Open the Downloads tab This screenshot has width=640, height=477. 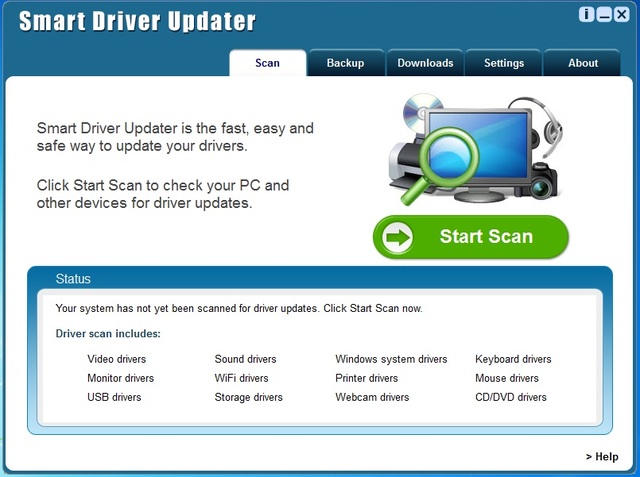click(425, 63)
